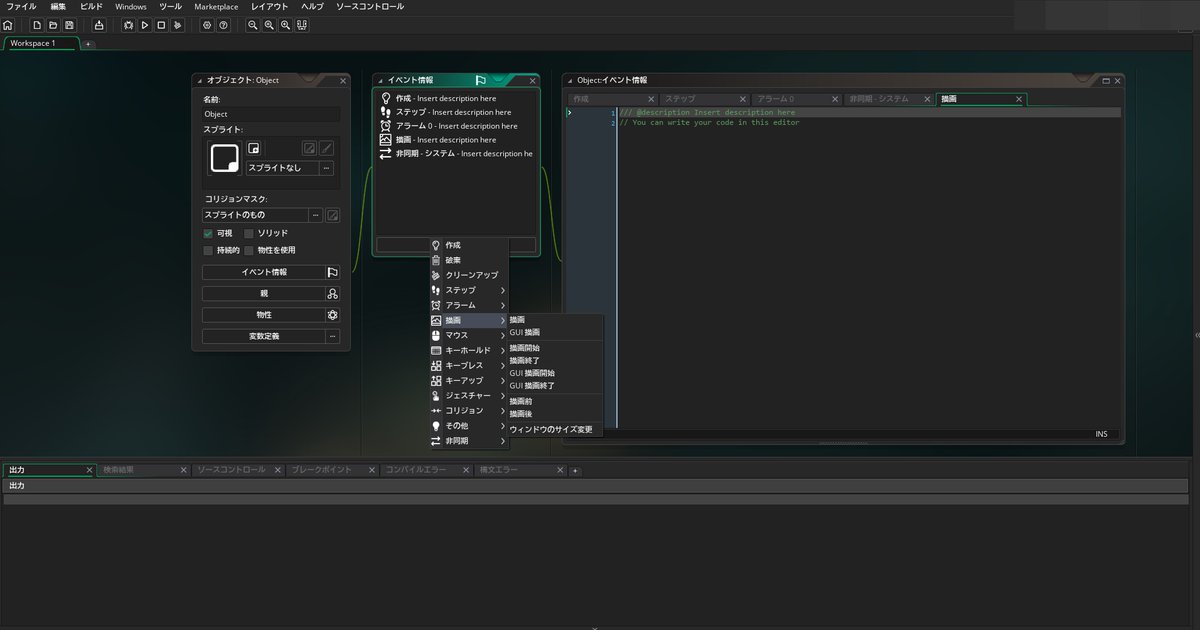Toggle docks with the laptop layout icon
The width and height of the screenshot is (1200, 630).
tap(303, 24)
